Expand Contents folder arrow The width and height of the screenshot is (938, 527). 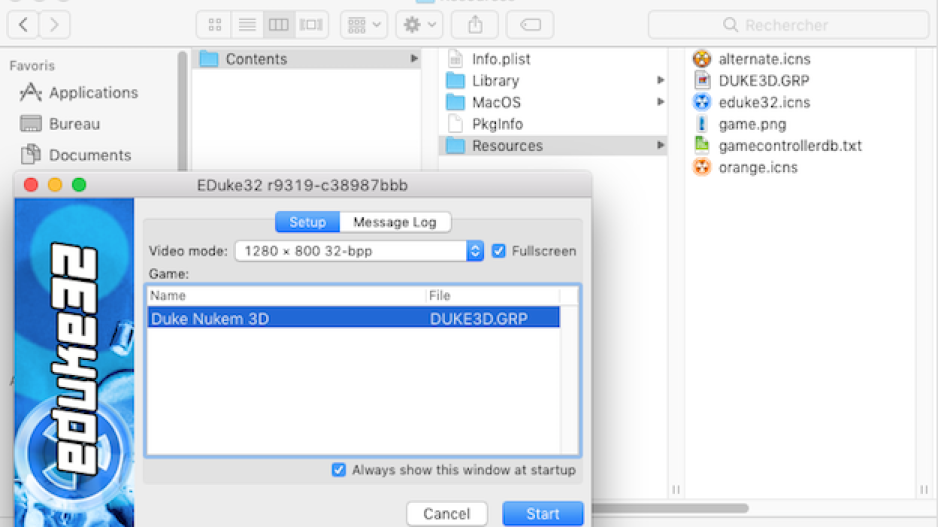coord(414,59)
